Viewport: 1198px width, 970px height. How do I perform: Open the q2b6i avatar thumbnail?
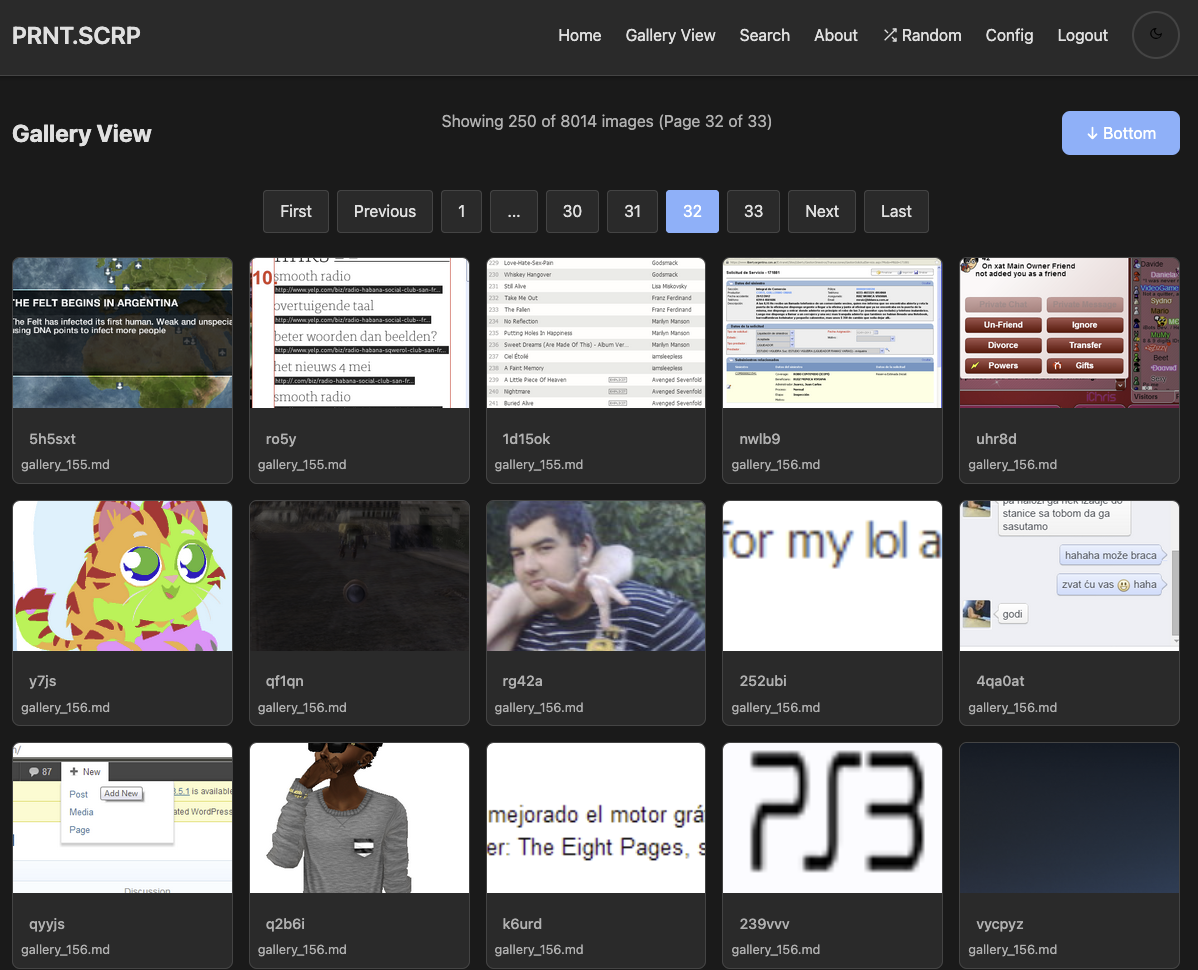[x=359, y=818]
